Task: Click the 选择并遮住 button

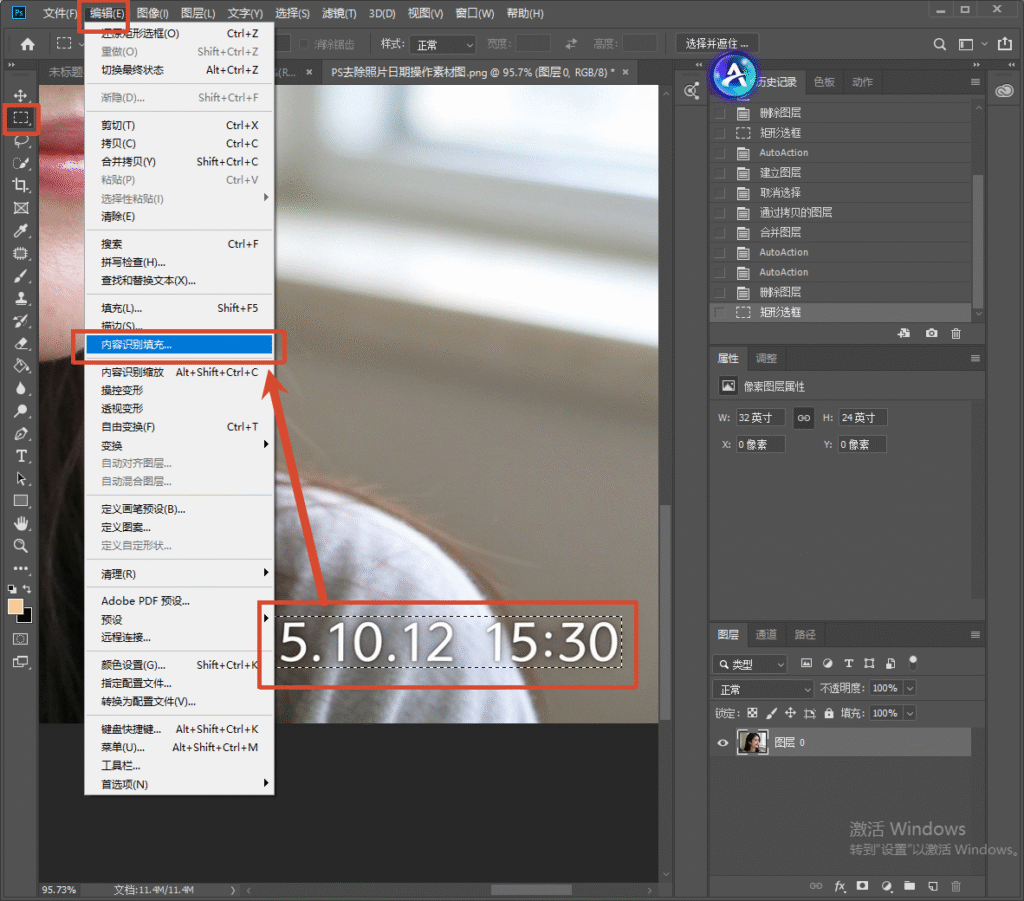Action: point(717,44)
